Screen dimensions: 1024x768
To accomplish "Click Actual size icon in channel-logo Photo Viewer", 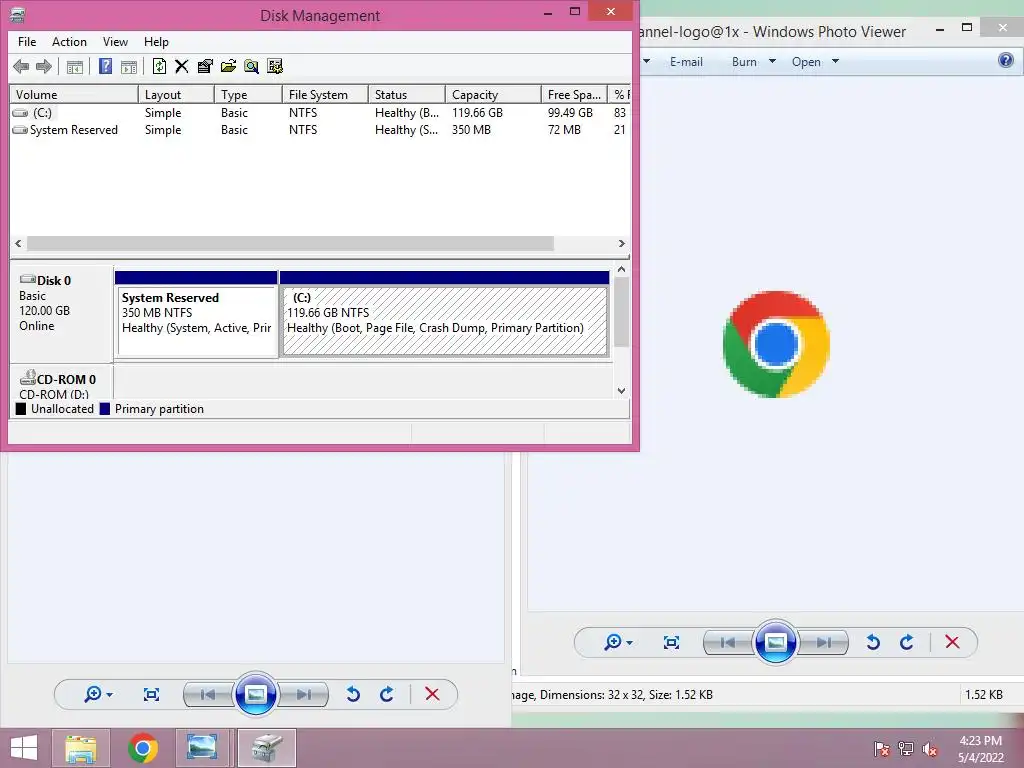I will pos(671,643).
